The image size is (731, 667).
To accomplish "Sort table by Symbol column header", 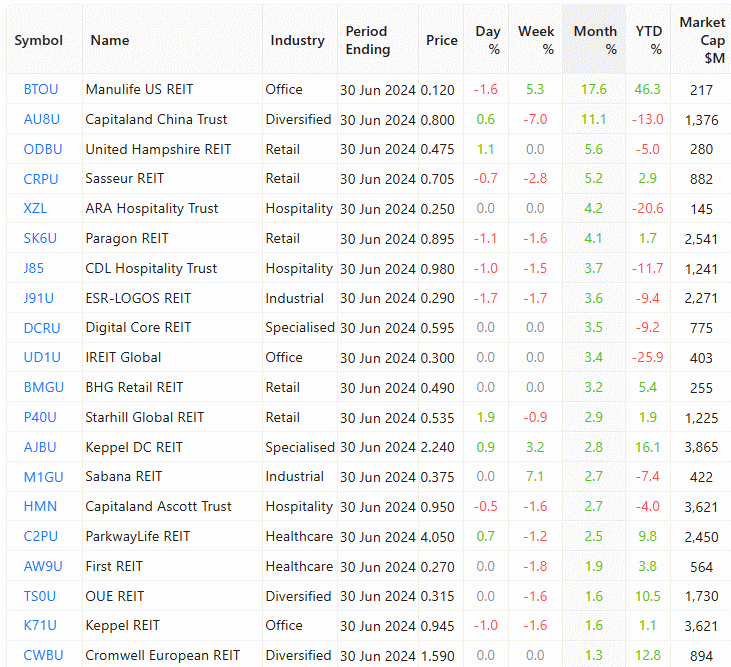I will click(x=39, y=41).
